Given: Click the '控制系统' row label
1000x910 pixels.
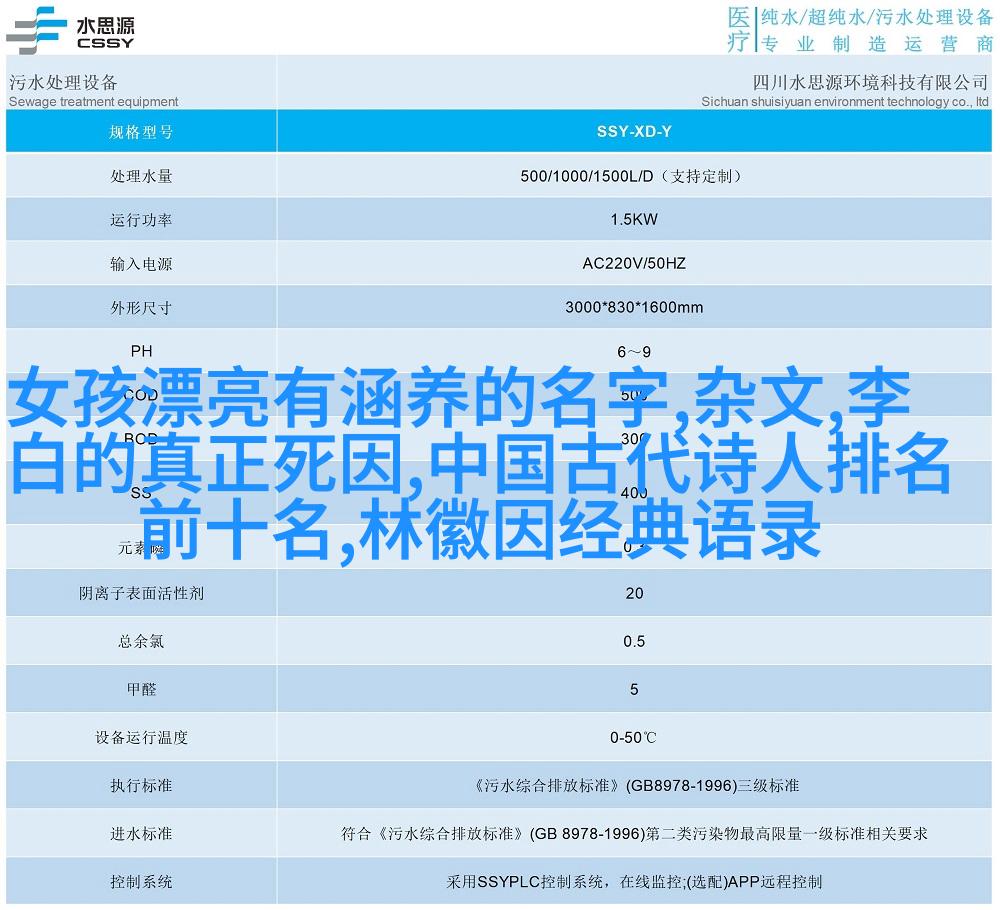Looking at the screenshot, I should pyautogui.click(x=141, y=882).
